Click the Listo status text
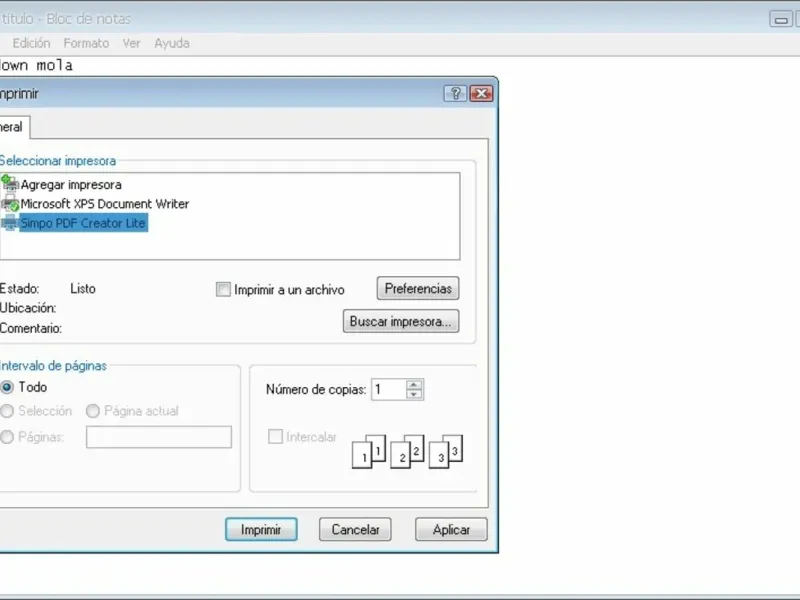Image resolution: width=800 pixels, height=600 pixels. click(x=83, y=289)
